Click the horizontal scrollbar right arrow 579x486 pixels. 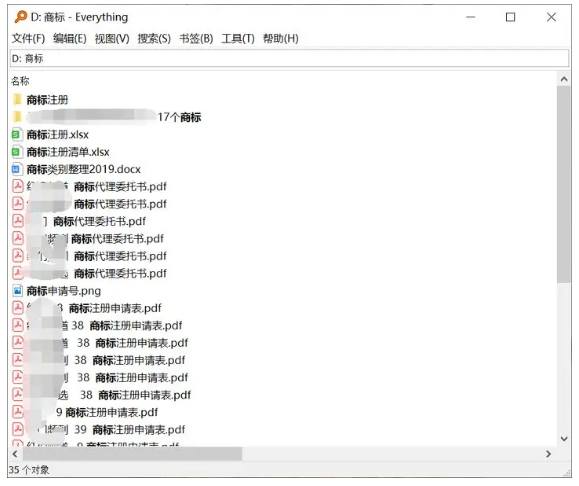pos(548,454)
